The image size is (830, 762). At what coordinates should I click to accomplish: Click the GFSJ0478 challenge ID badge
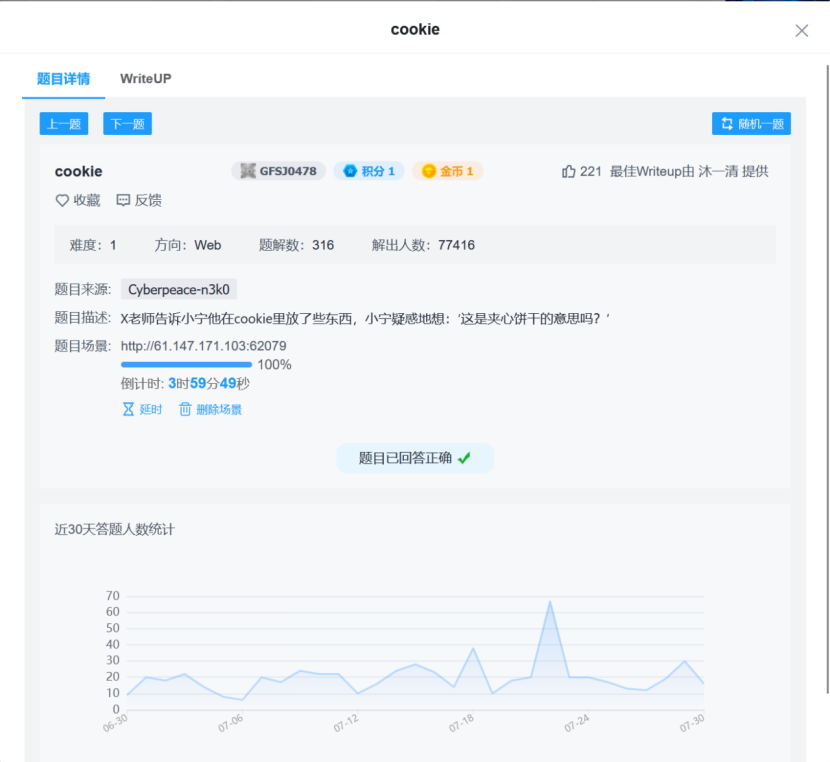[278, 171]
